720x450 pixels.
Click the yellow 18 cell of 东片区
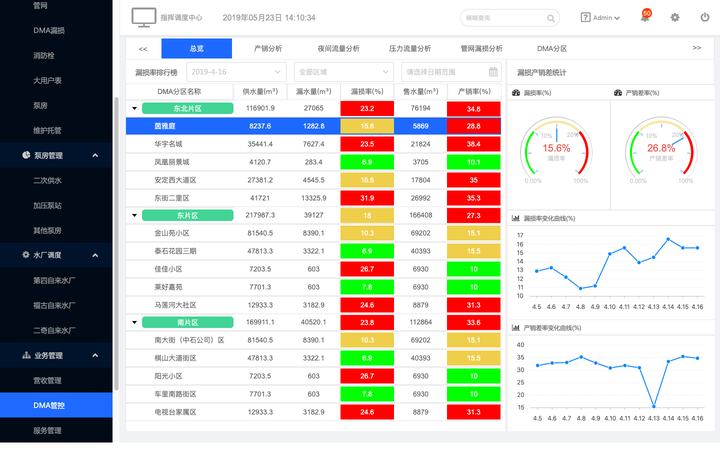pos(367,215)
